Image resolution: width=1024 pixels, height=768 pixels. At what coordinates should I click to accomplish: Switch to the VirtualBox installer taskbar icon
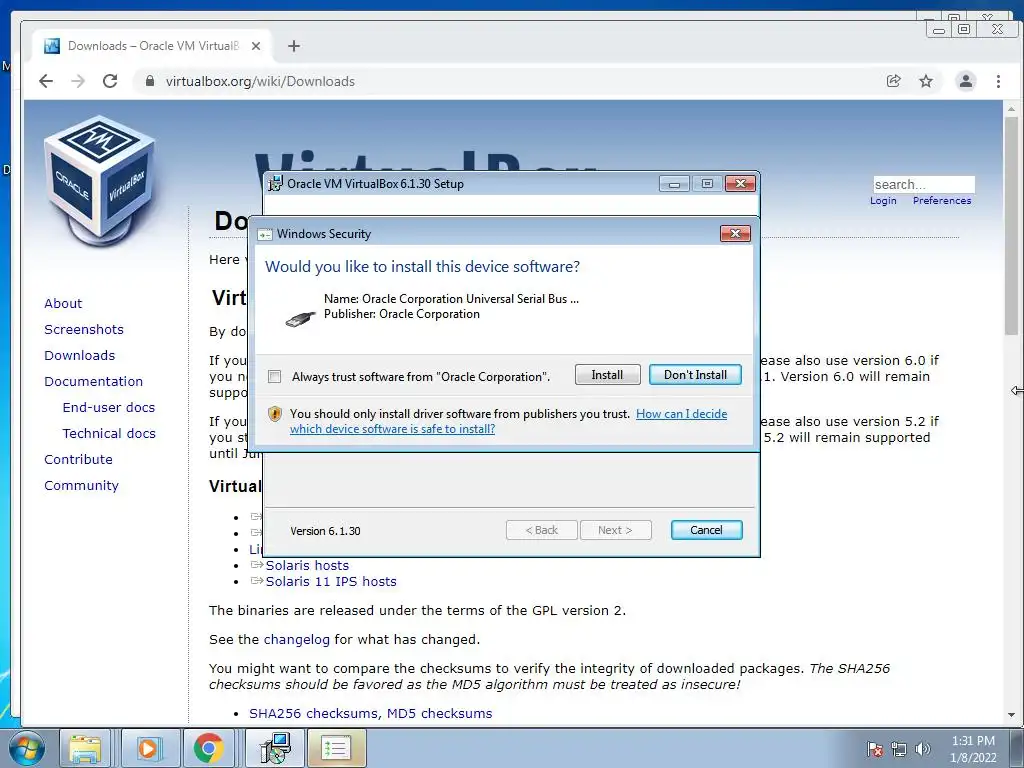(x=274, y=748)
